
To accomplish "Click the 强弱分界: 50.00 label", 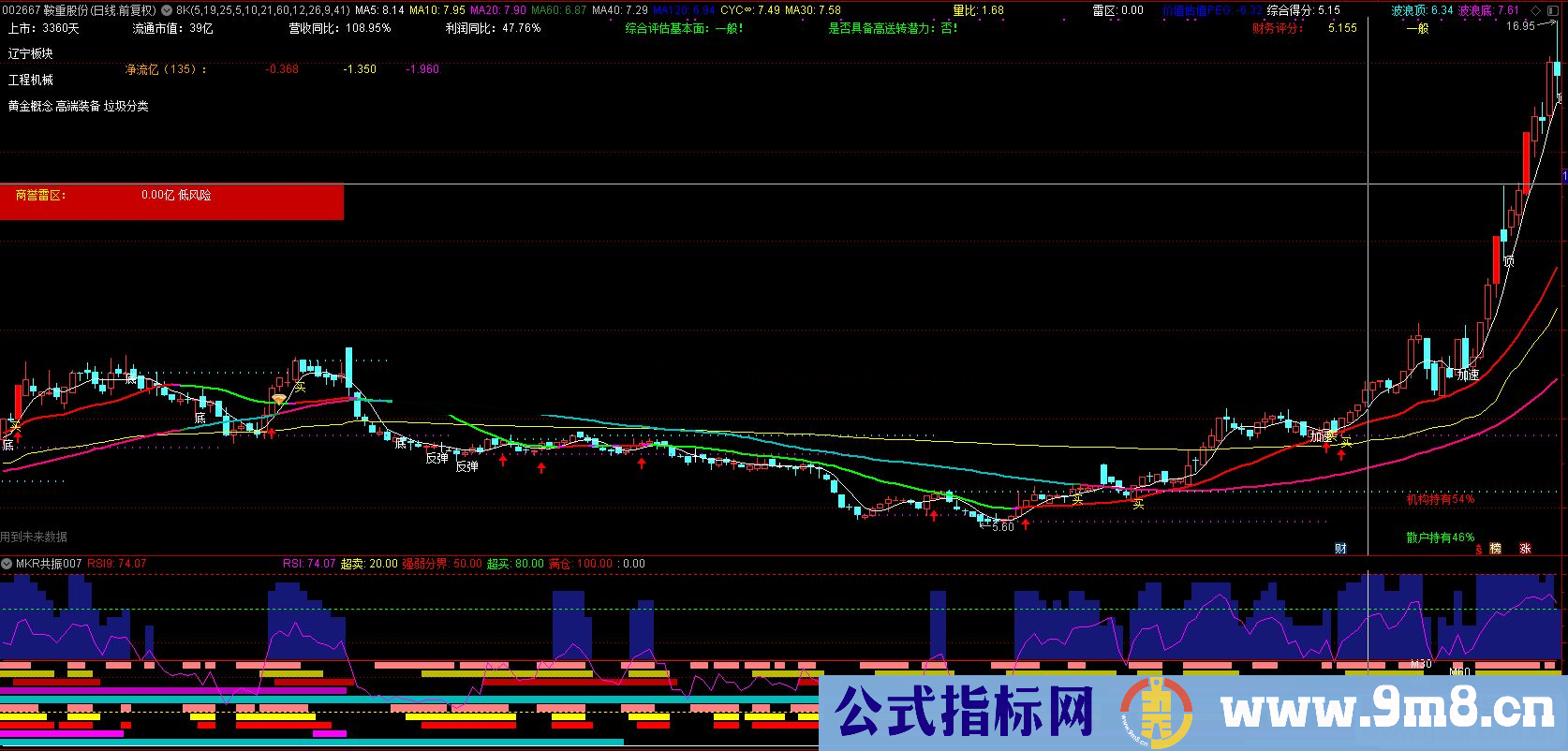I will (x=442, y=564).
